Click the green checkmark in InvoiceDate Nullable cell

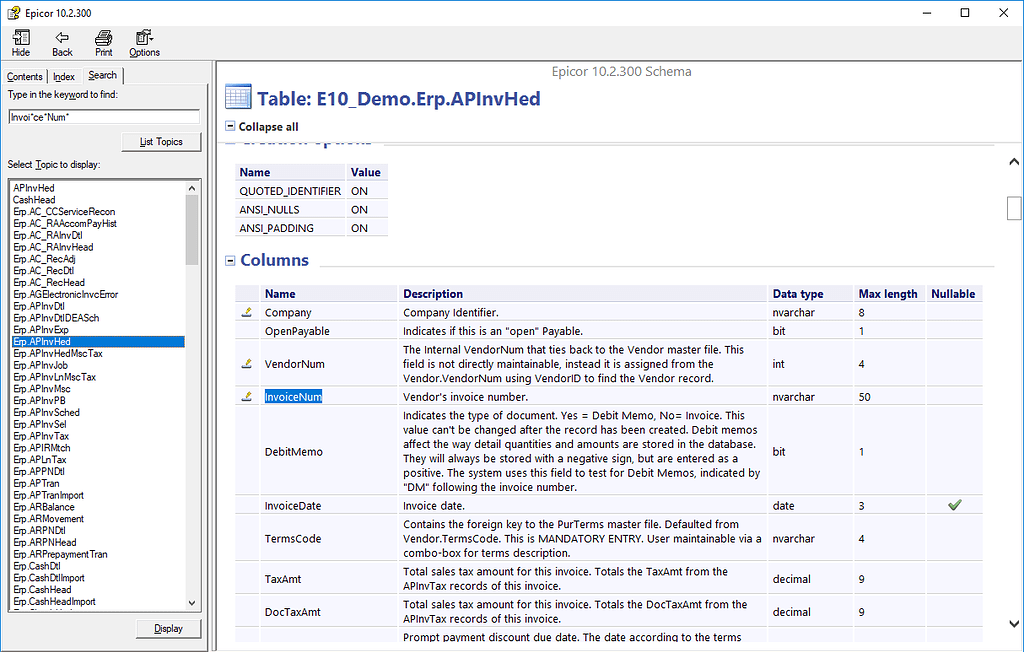point(954,505)
